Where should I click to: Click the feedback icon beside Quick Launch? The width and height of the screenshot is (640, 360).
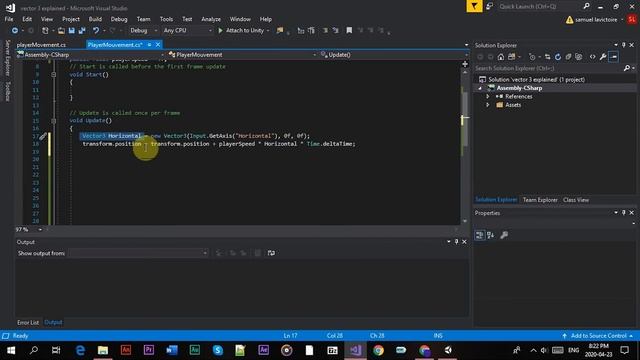[x=489, y=6]
